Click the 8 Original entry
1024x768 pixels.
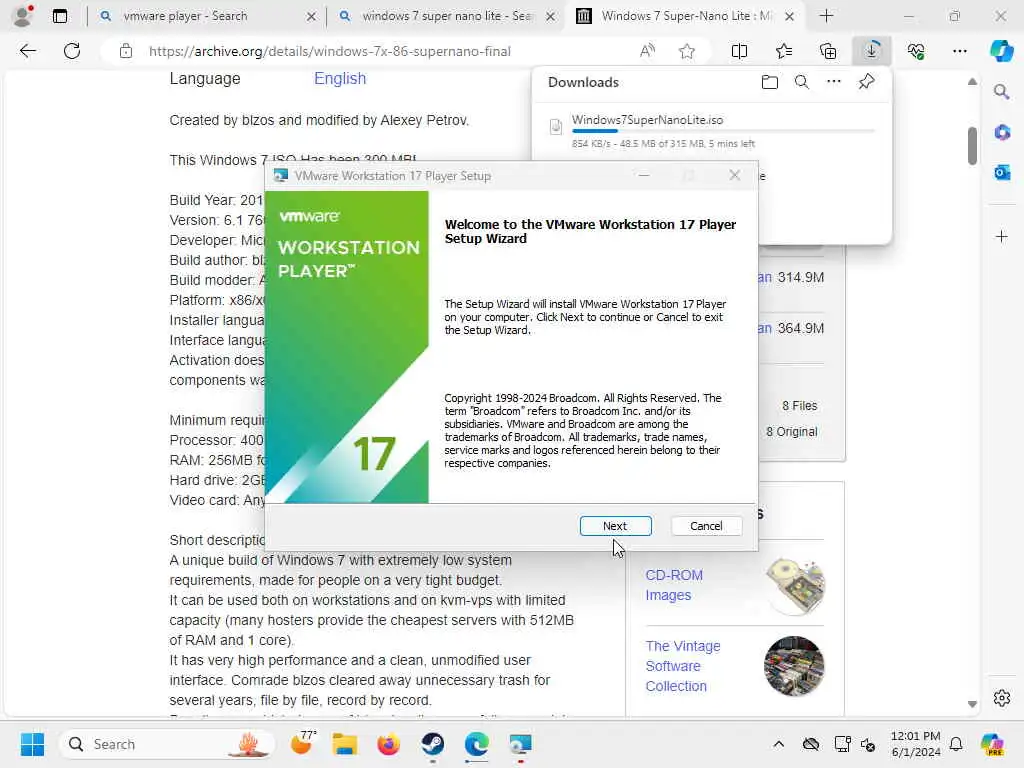click(792, 432)
